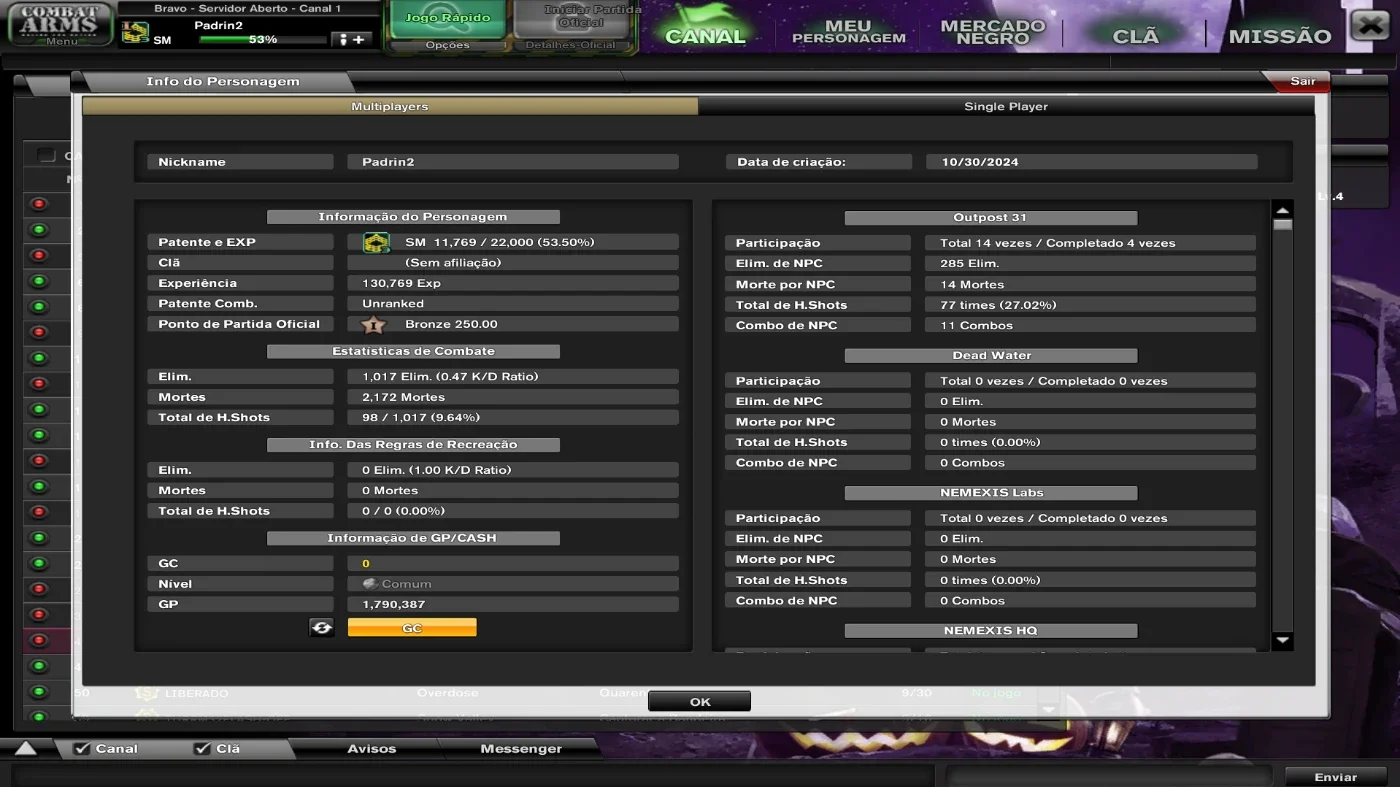Click the Nickname value Padrin2
1400x787 pixels.
513,162
